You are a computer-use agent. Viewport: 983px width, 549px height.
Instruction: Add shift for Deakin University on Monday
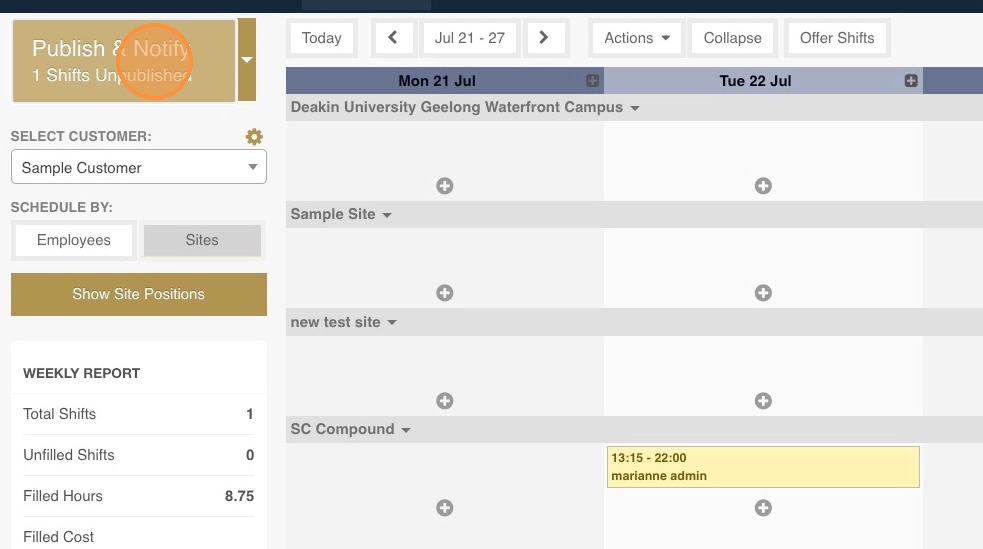coord(444,186)
